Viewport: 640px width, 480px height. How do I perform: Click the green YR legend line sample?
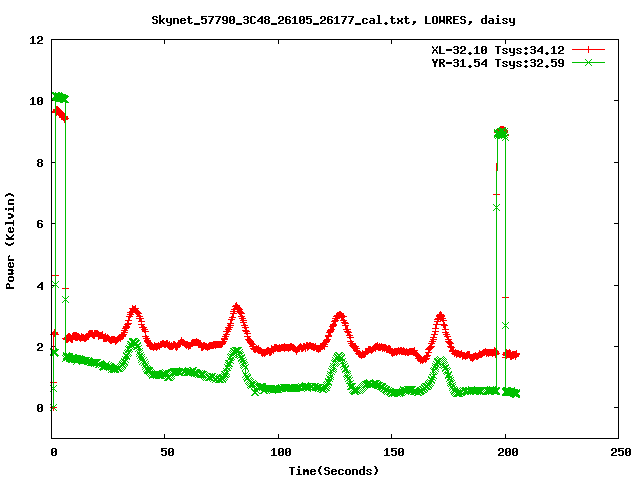point(588,62)
